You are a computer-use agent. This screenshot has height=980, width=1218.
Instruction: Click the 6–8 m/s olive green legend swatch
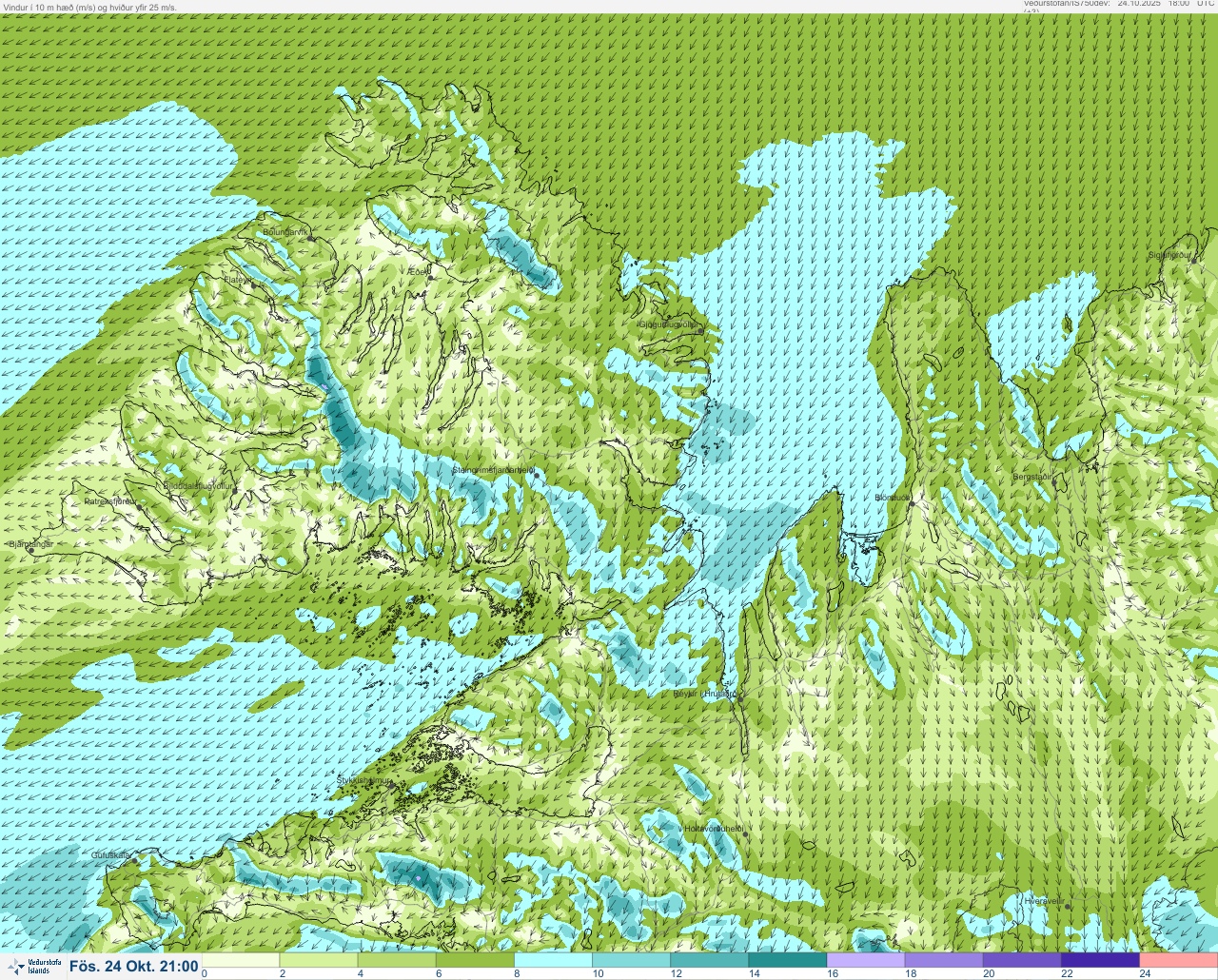pyautogui.click(x=476, y=960)
